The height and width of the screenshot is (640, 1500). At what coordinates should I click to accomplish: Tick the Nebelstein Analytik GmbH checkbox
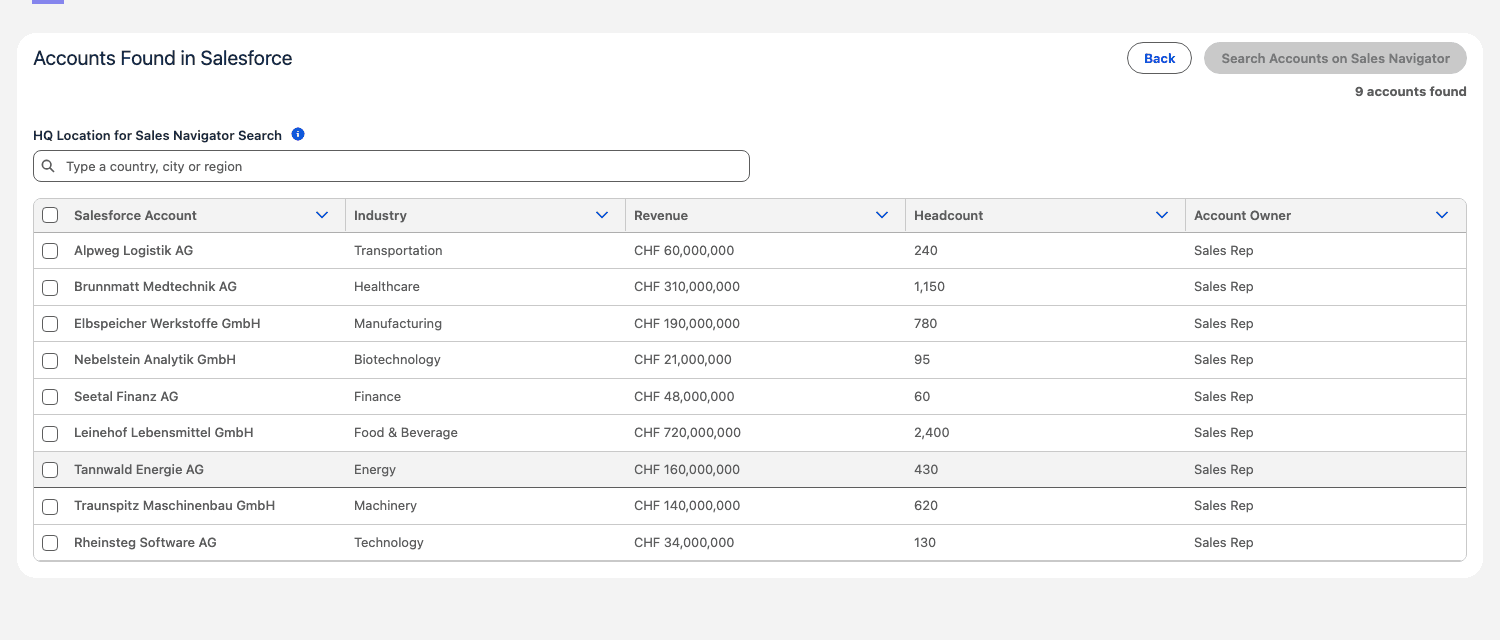pyautogui.click(x=50, y=360)
